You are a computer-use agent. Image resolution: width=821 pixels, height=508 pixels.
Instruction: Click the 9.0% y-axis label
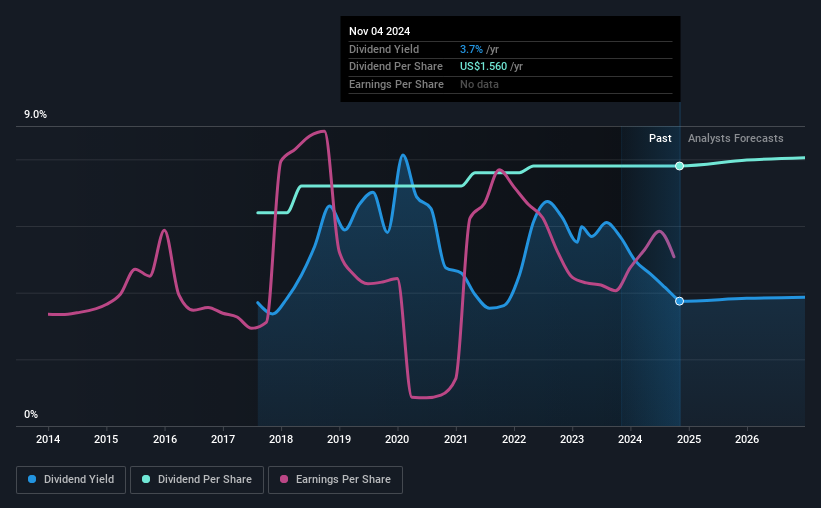pos(35,115)
